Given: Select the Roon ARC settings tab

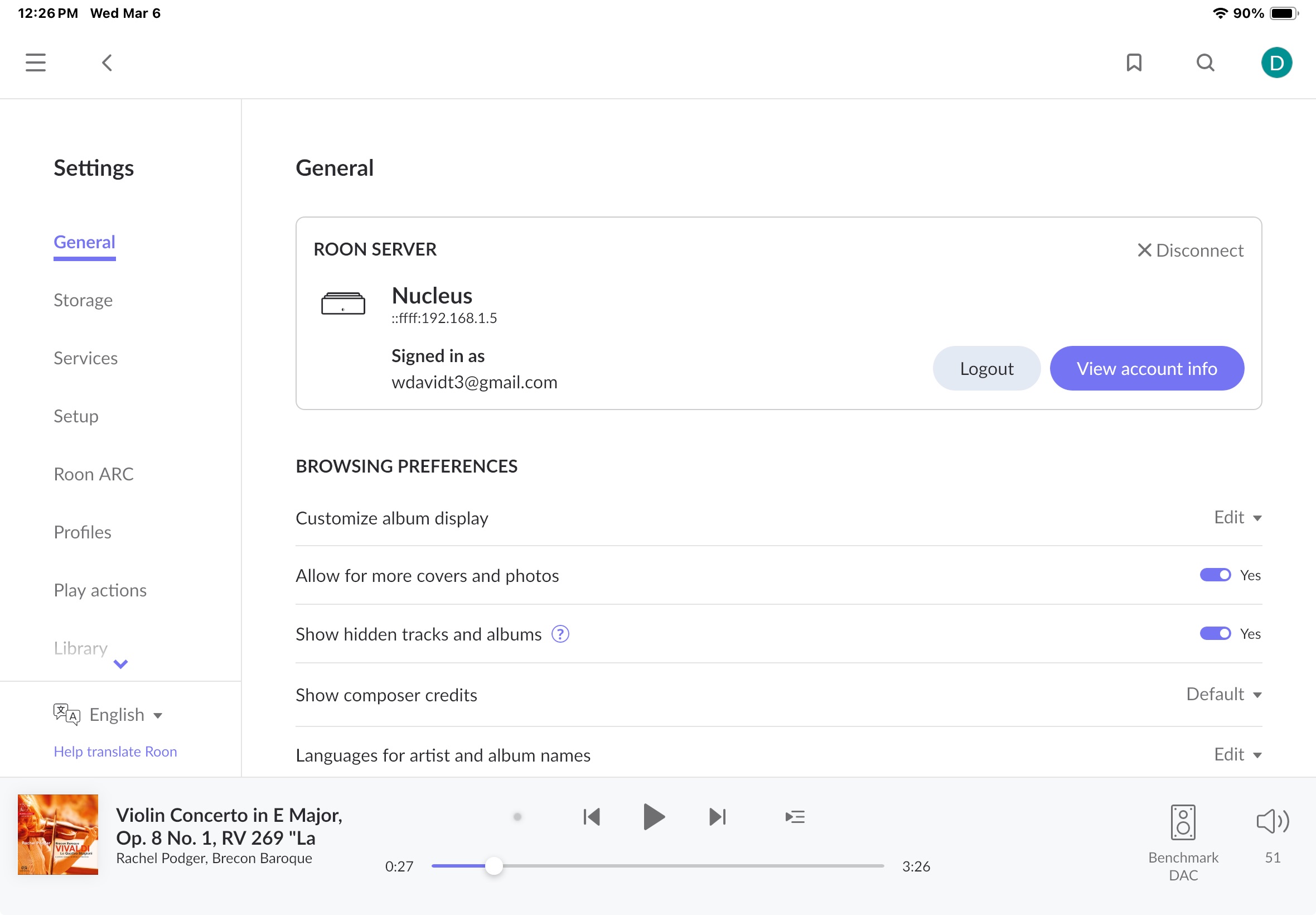Looking at the screenshot, I should (x=93, y=474).
